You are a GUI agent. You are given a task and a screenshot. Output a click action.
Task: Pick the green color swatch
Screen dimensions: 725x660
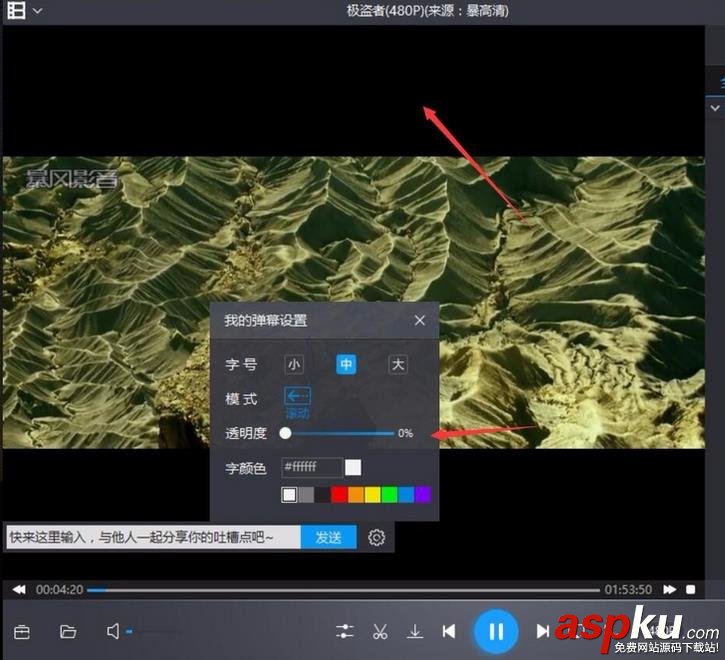[x=389, y=494]
